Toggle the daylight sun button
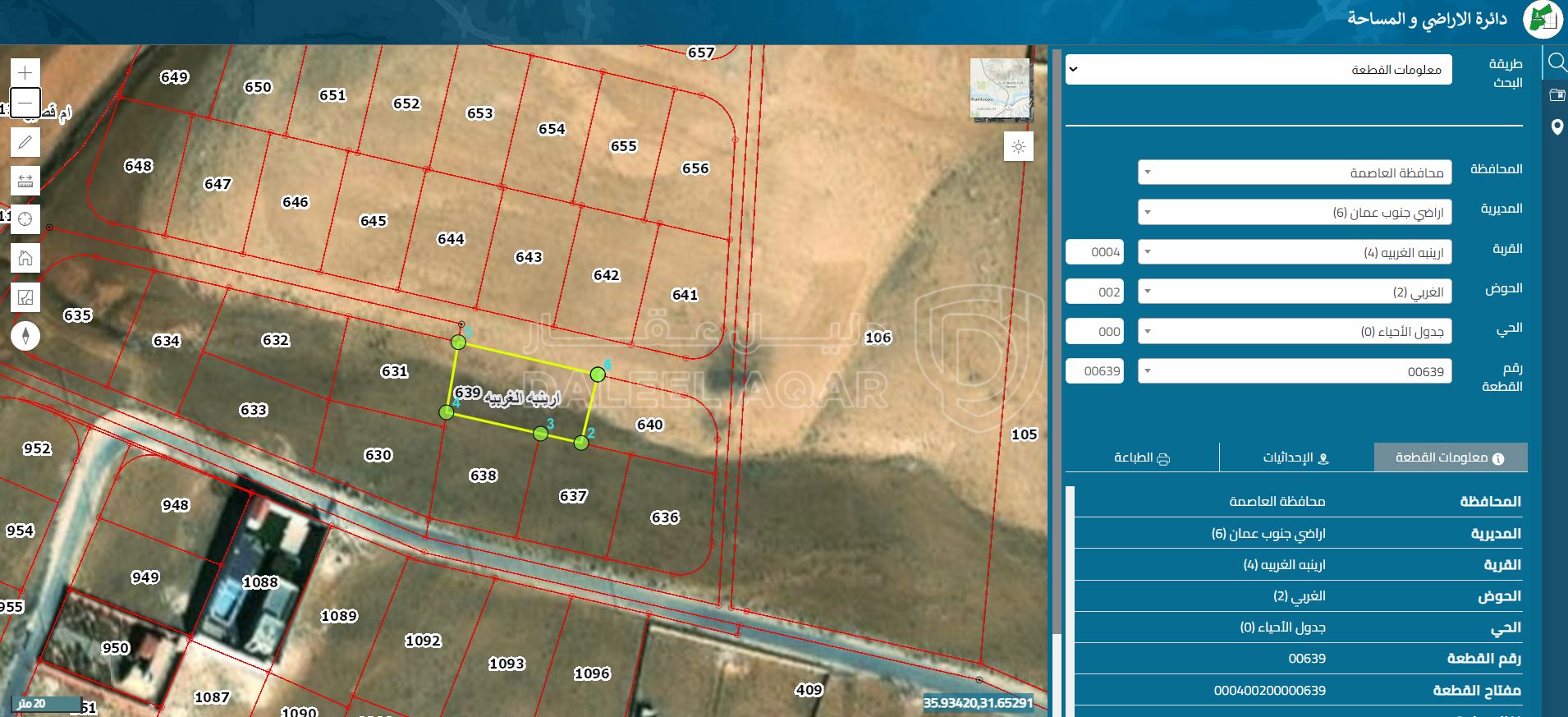 coord(1018,147)
